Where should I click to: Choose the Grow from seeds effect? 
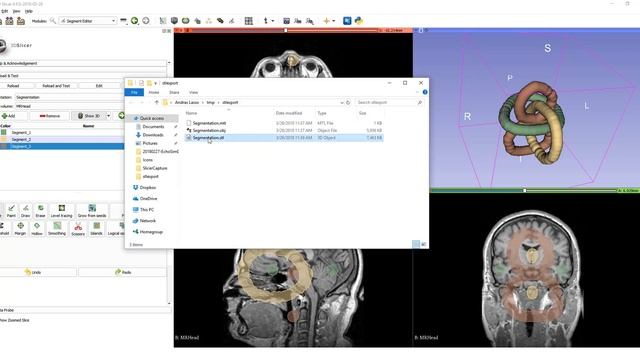(x=92, y=211)
